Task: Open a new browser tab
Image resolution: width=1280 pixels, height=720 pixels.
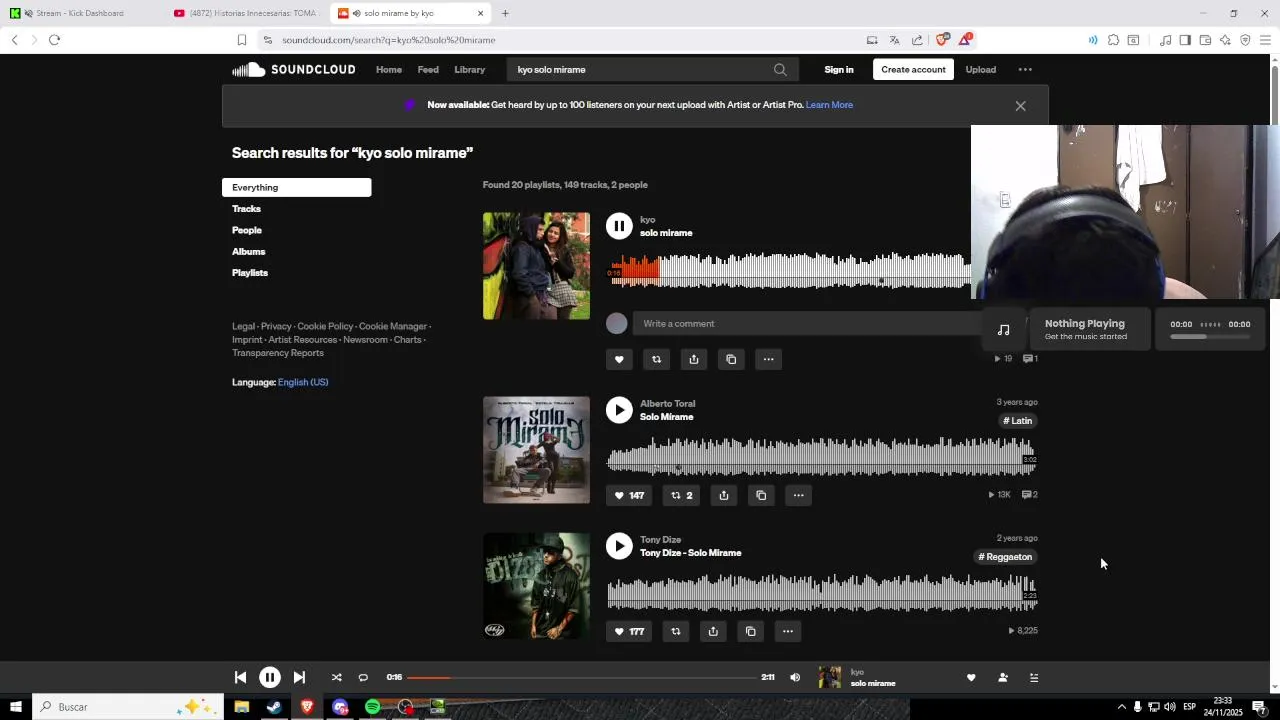Action: [505, 13]
